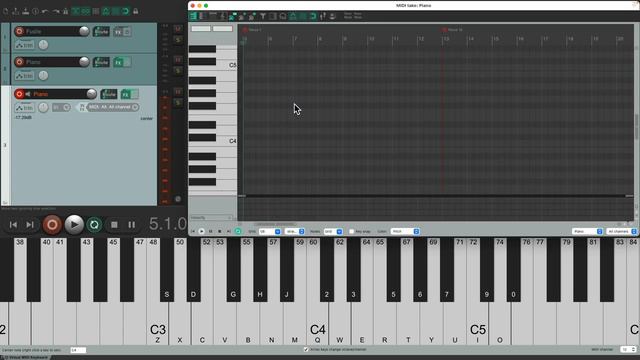Stop playback with the main transport stop button

(114, 224)
